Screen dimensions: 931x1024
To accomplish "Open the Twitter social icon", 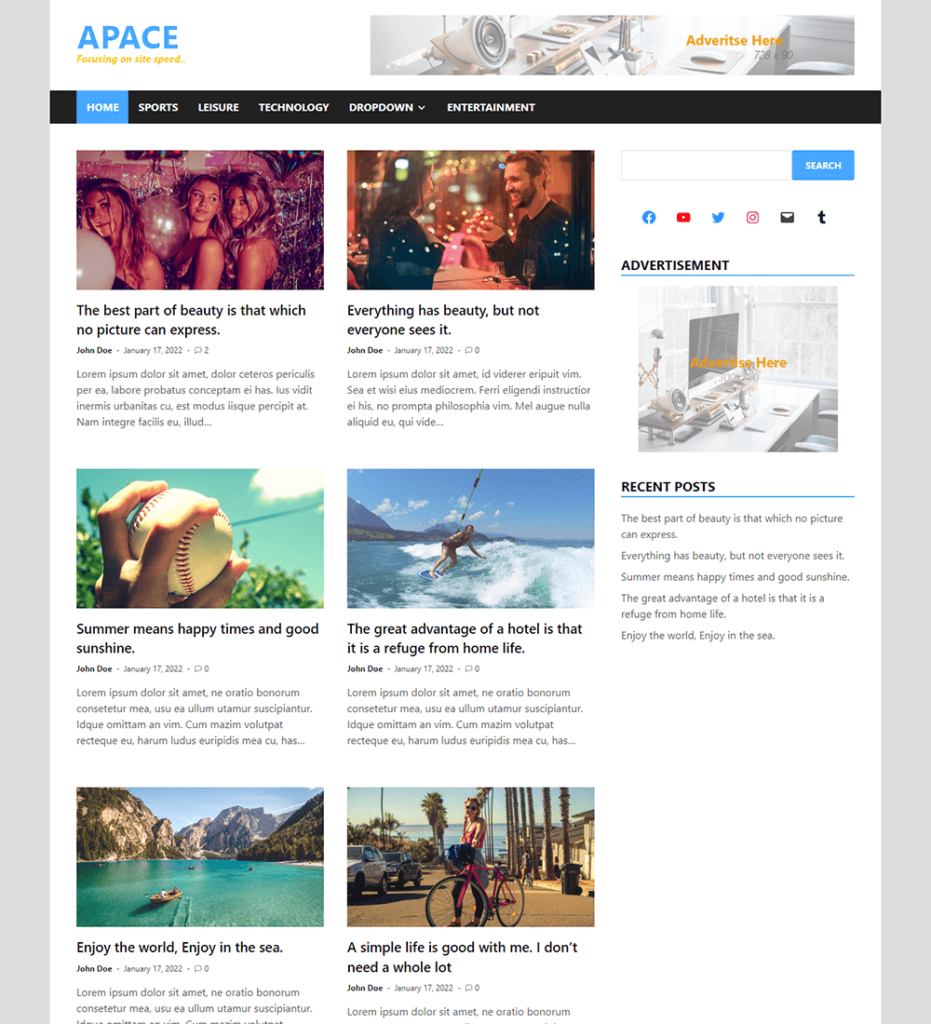I will tap(718, 217).
